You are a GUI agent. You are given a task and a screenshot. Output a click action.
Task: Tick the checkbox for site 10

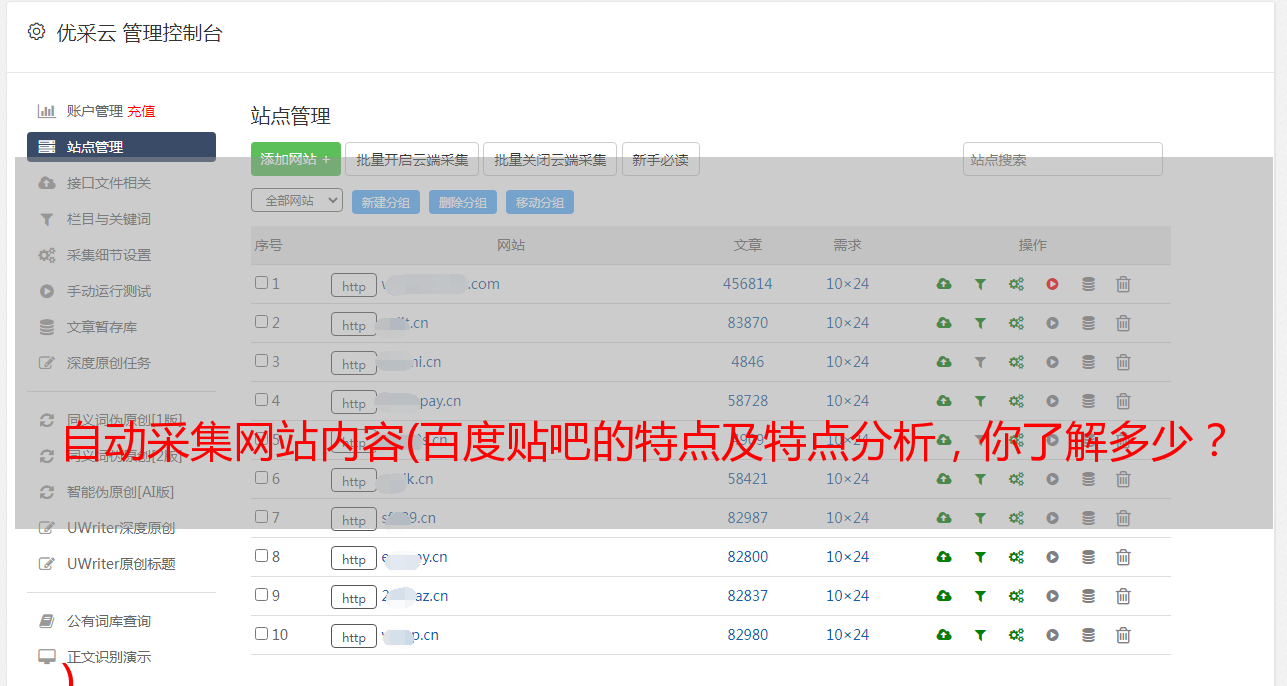point(261,634)
